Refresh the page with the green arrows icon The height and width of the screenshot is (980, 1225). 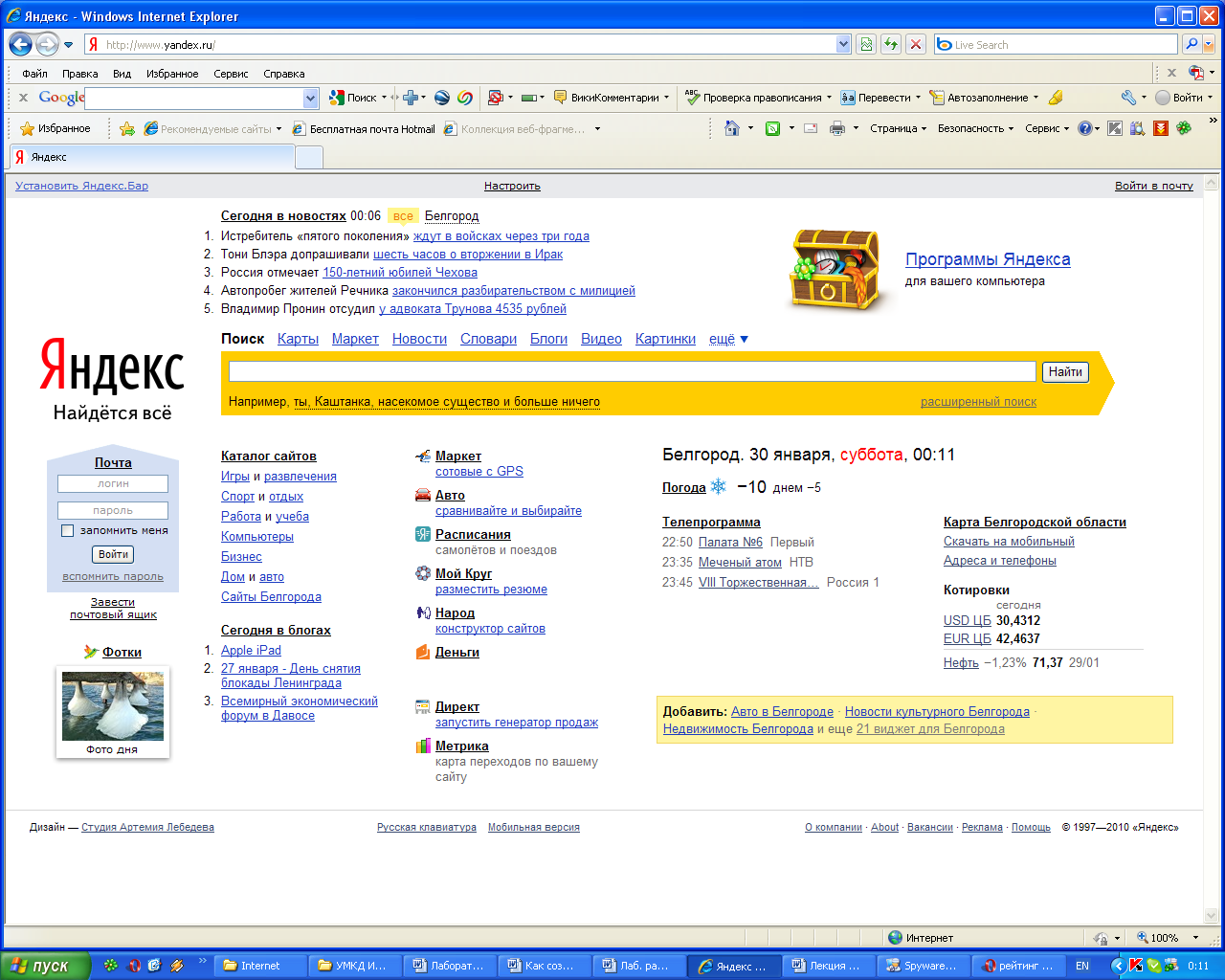point(892,44)
